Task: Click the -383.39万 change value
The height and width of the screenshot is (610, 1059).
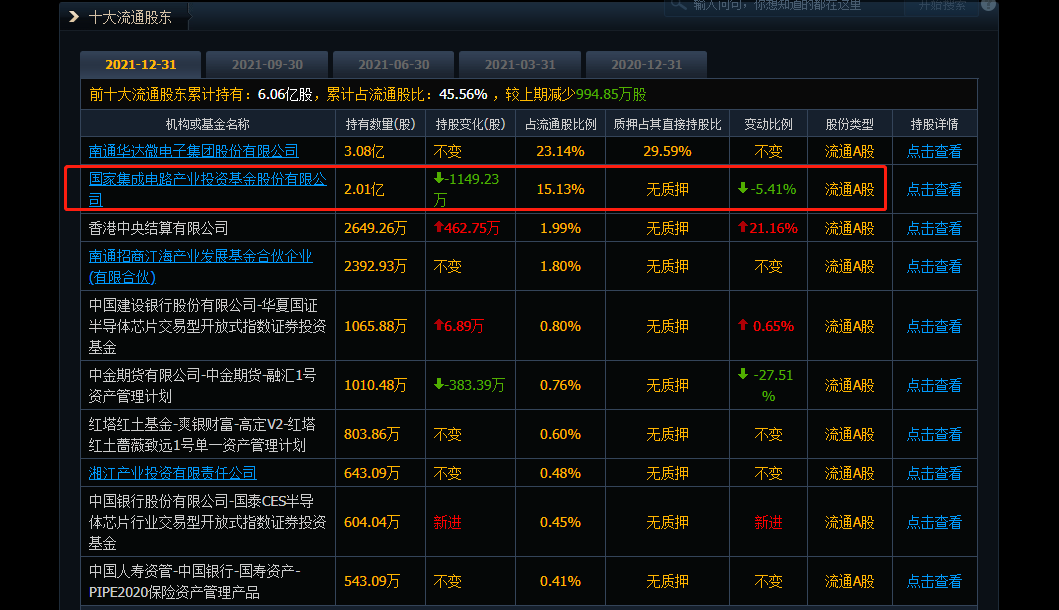Action: pos(469,385)
